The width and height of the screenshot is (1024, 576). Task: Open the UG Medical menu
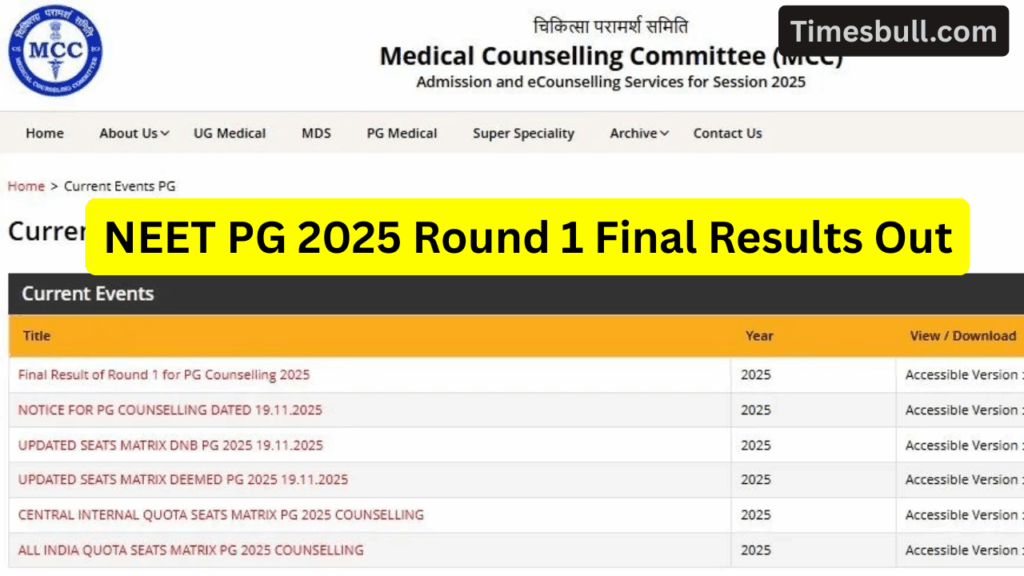[230, 133]
